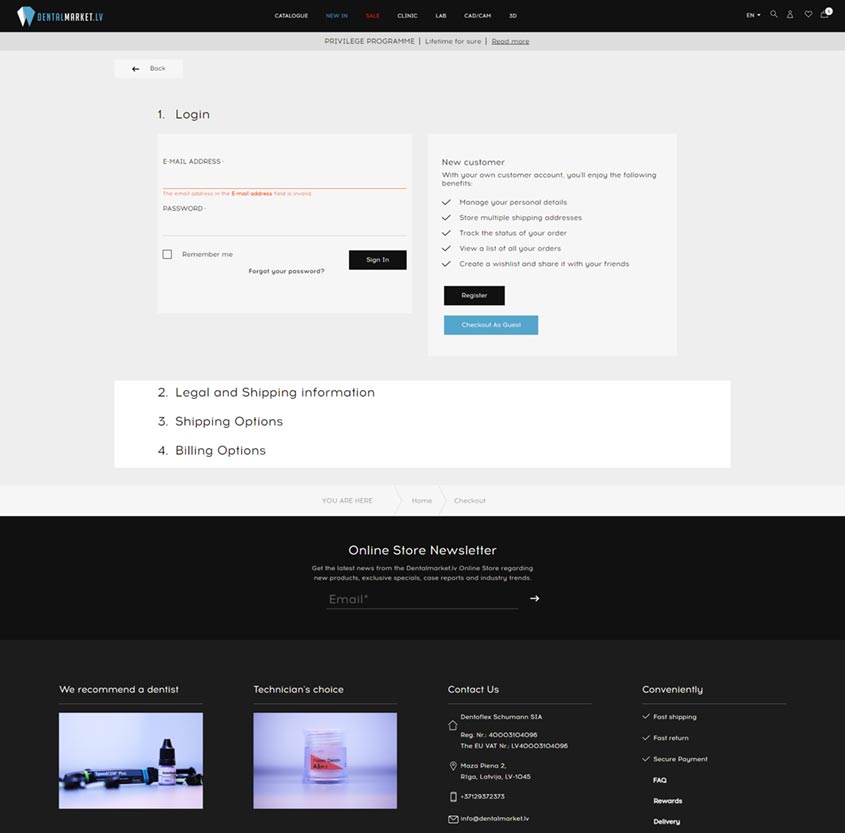The image size is (845, 833).
Task: Open the search magnifier icon in header
Action: click(773, 15)
